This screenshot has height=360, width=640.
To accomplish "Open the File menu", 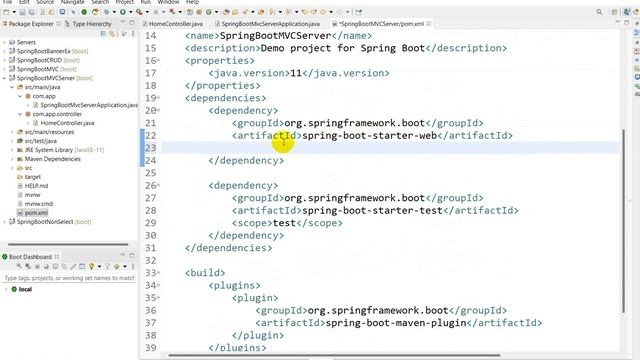I will [x=7, y=2].
